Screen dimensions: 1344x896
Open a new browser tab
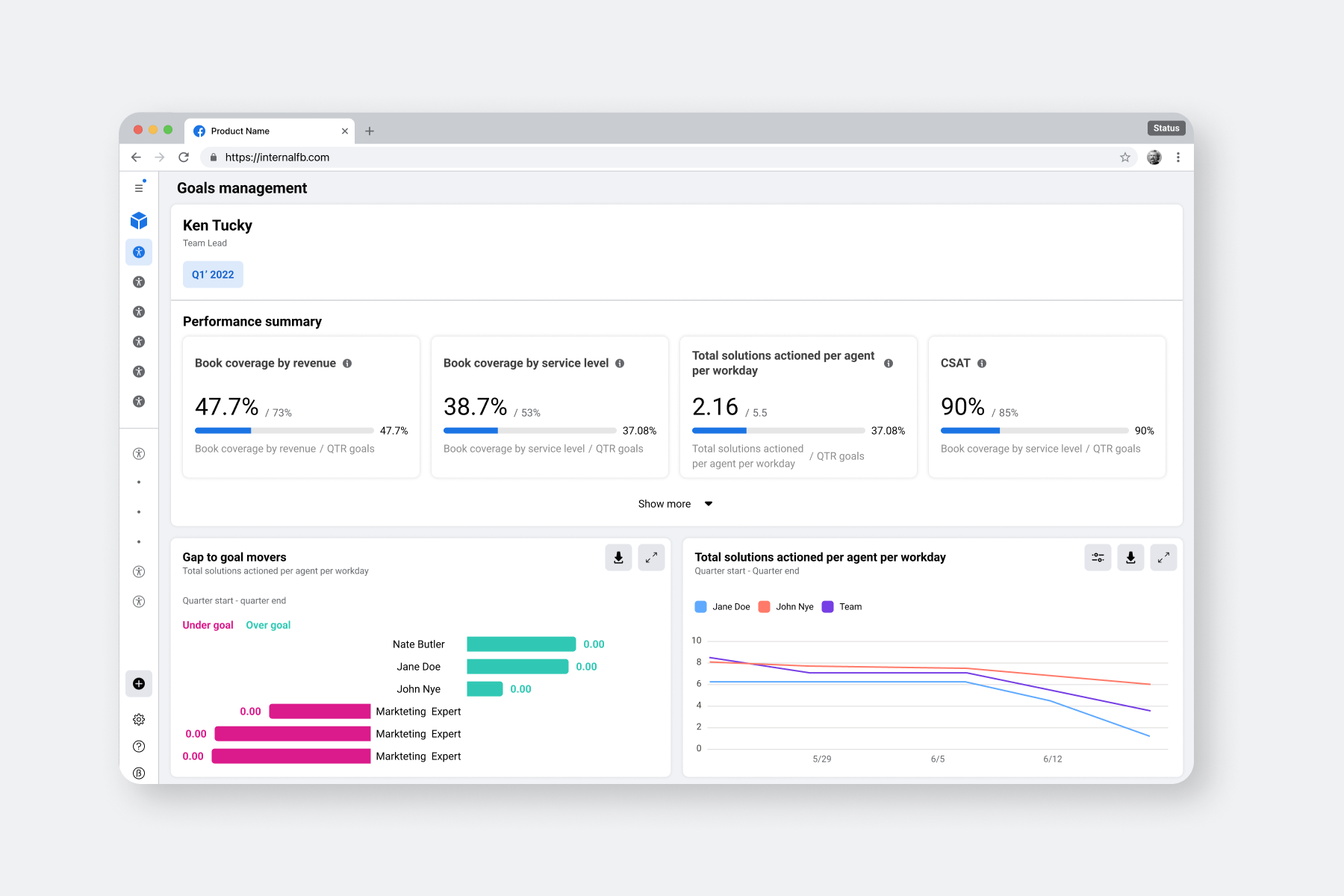point(370,131)
